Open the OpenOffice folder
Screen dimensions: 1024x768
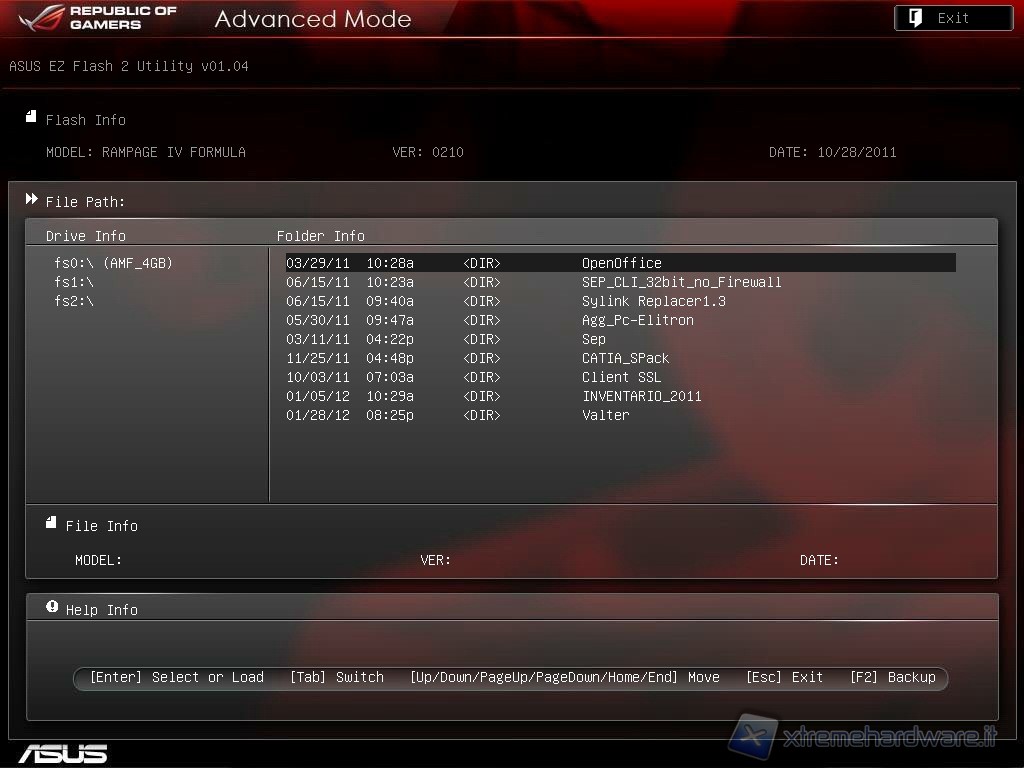click(621, 263)
